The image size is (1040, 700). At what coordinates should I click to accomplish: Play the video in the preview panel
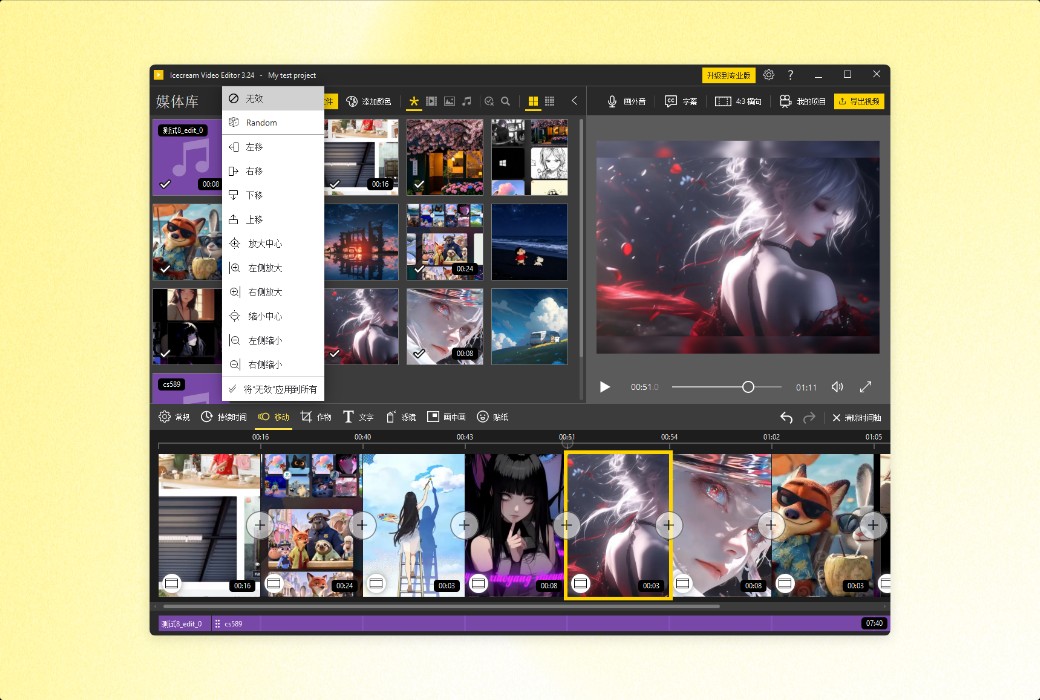604,386
